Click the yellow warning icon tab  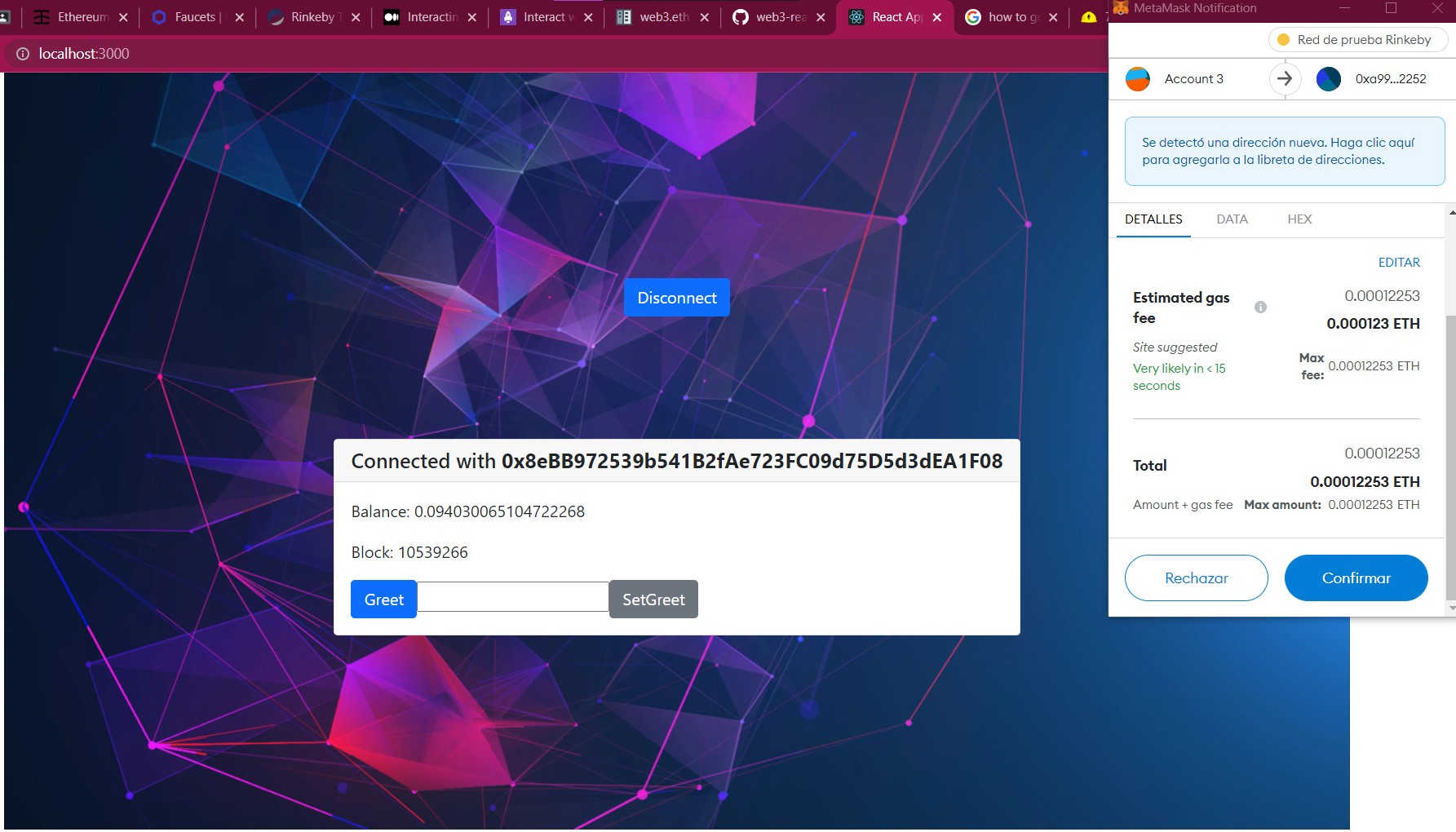click(1088, 17)
